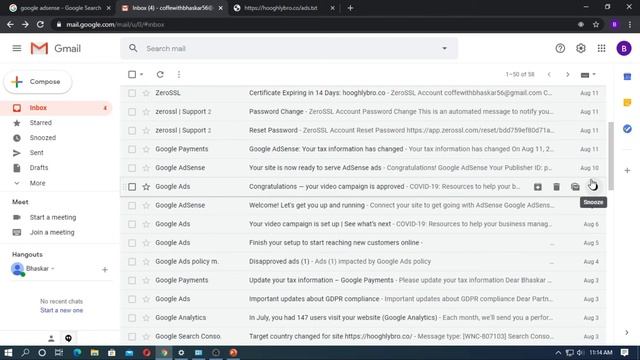Refresh the inbox list
This screenshot has width=640, height=360.
160,75
